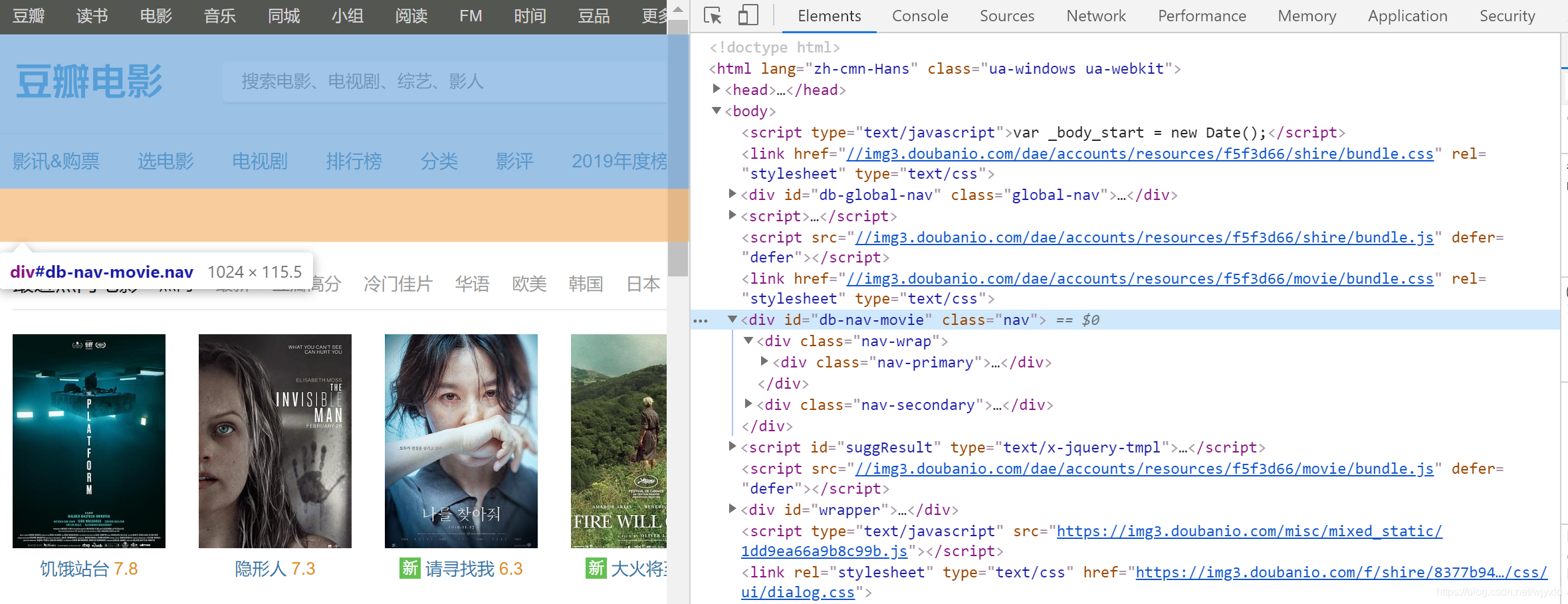Click 豆瓣 home link in top bar

[29, 16]
